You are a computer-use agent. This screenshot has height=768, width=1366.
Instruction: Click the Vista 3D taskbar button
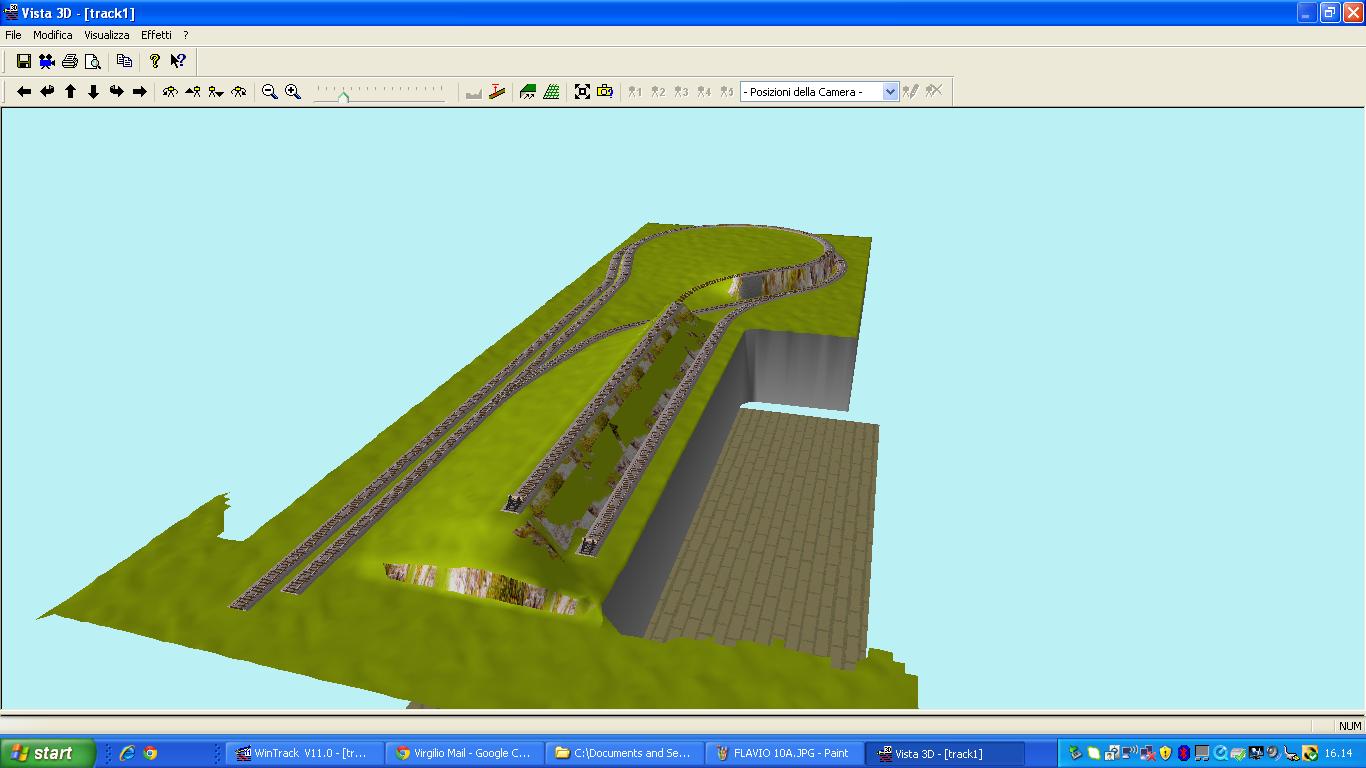pos(946,753)
